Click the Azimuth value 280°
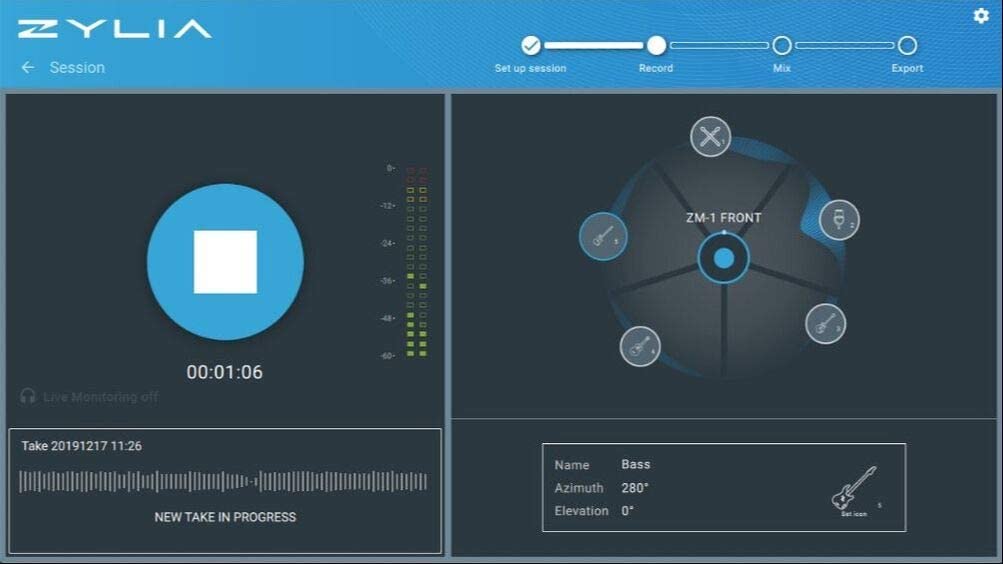1003x564 pixels. [x=635, y=488]
